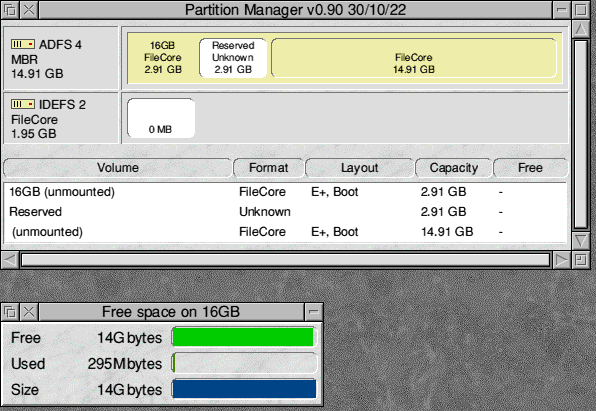Sort by the Volume column header
The image size is (596, 411).
click(117, 168)
